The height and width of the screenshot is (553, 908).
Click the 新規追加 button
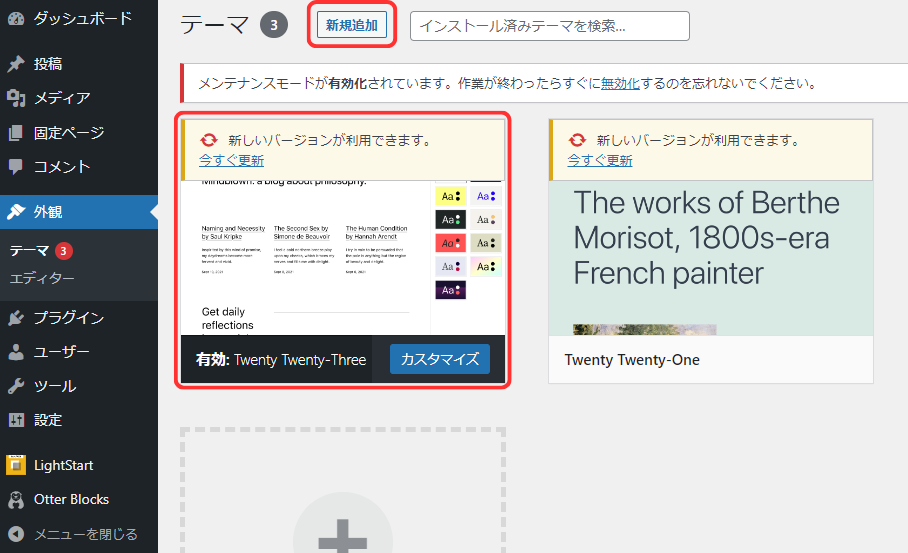click(x=352, y=25)
